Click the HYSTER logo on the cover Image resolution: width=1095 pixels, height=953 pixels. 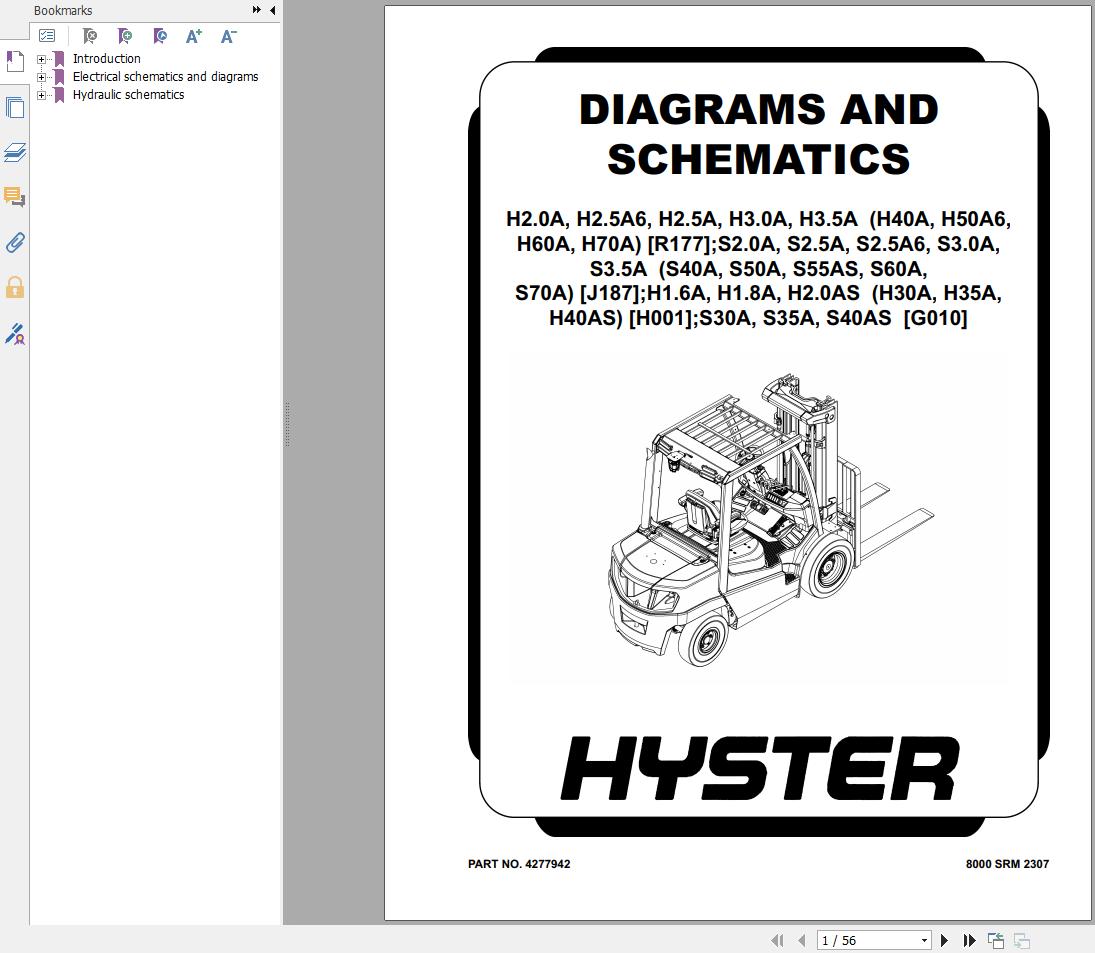point(760,768)
